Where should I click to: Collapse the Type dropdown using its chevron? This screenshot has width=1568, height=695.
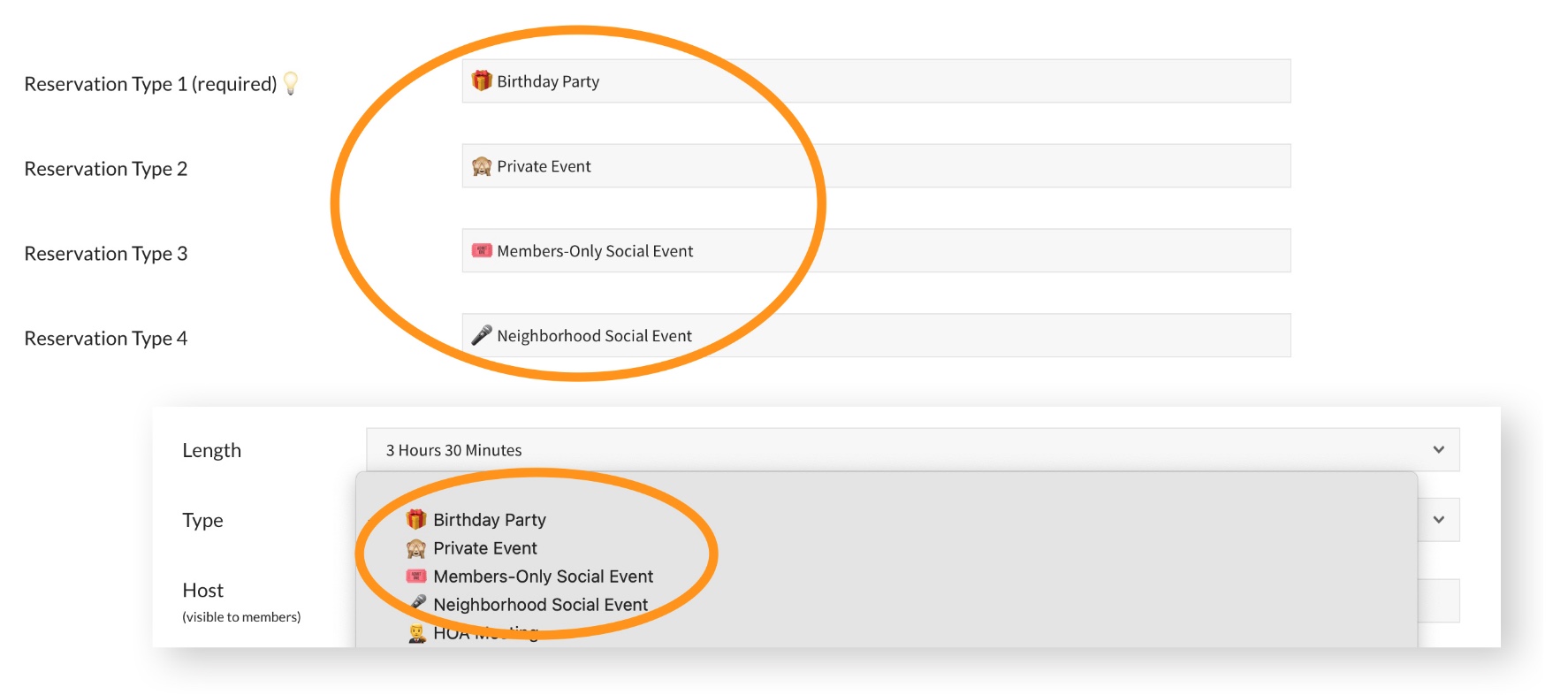pos(1438,520)
